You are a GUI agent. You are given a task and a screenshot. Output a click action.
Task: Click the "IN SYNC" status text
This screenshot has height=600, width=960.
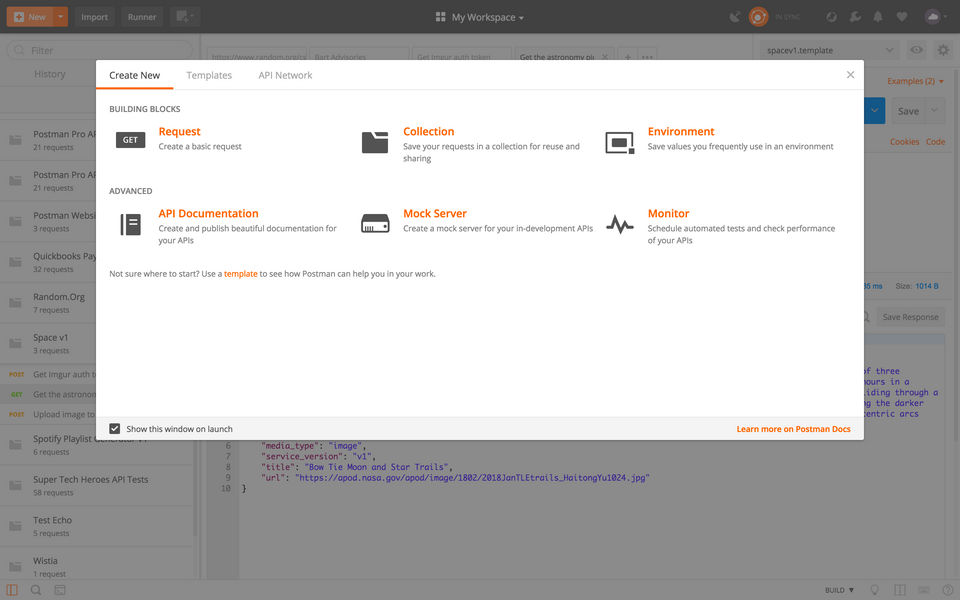point(787,17)
